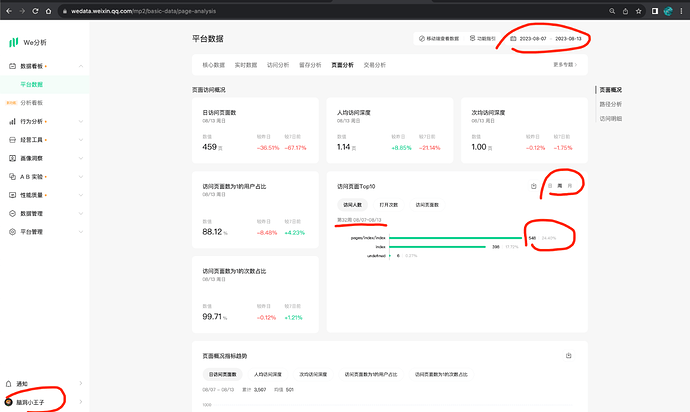
Task: Jump to 访问明细 anchor on right
Action: tap(610, 119)
